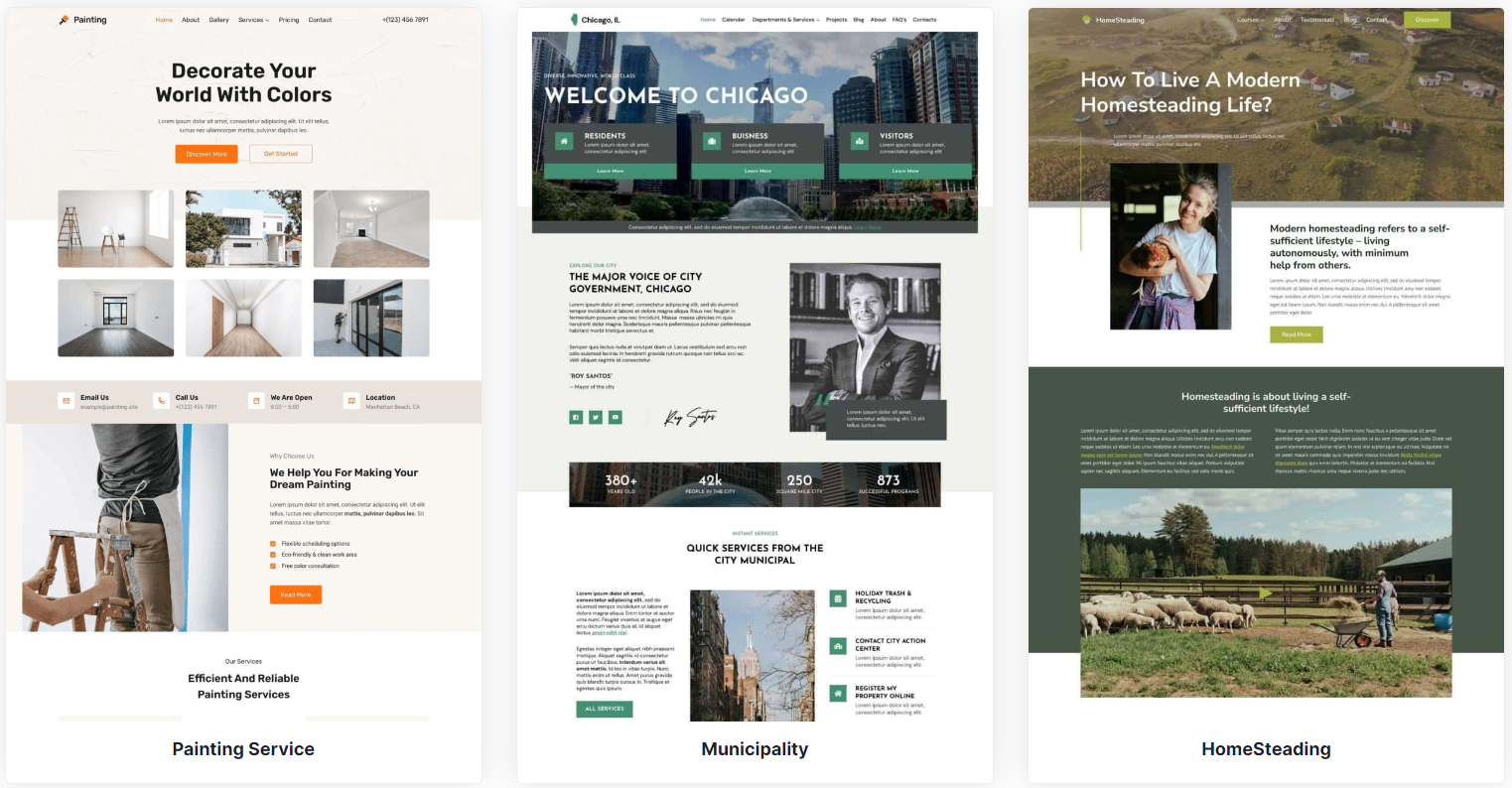Open Projects in the Chicago nav
The height and width of the screenshot is (788, 1512).
[x=837, y=20]
